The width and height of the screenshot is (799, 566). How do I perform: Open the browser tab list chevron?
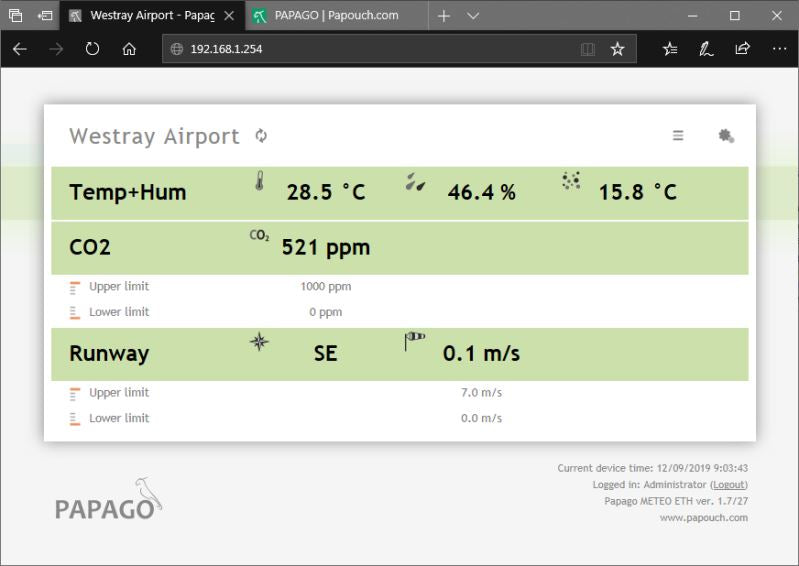473,16
